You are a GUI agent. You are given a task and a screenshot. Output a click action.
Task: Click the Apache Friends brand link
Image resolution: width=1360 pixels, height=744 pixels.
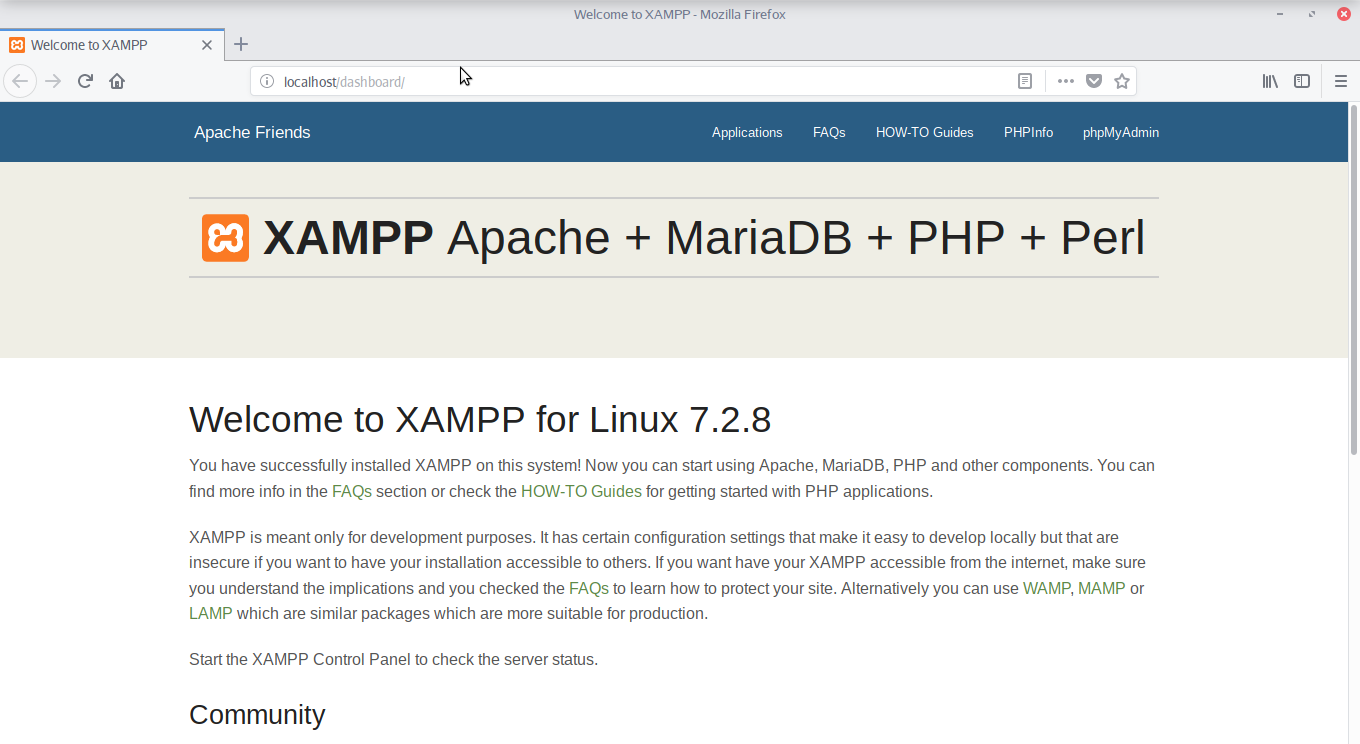[252, 132]
